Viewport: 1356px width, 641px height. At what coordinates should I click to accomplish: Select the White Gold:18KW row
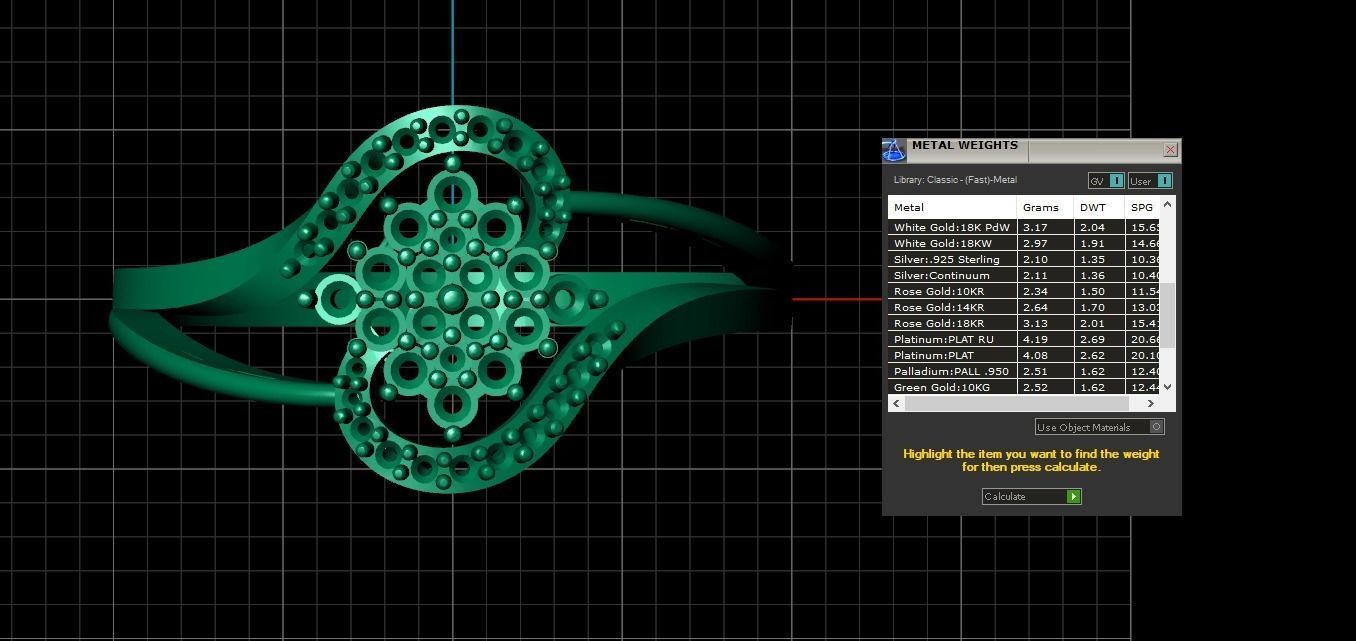click(x=1024, y=243)
